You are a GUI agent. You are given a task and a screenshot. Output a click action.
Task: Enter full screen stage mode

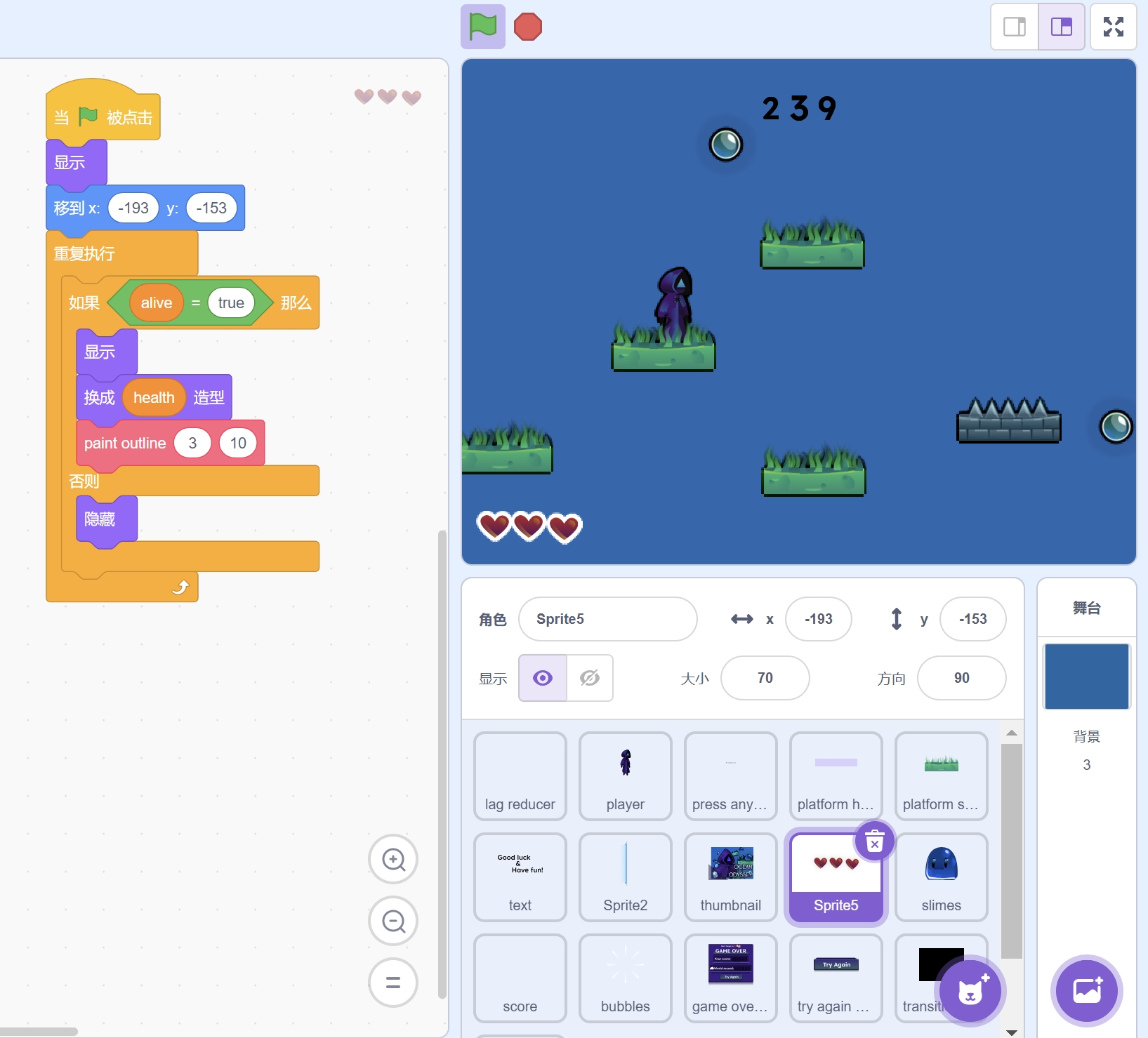click(x=1113, y=27)
